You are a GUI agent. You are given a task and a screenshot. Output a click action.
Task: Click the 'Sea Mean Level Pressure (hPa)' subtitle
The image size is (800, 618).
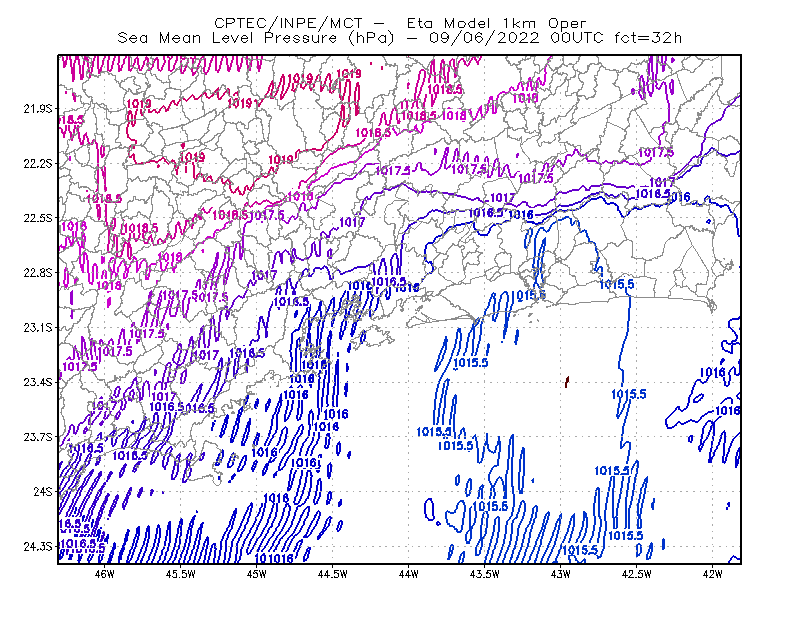(x=256, y=38)
